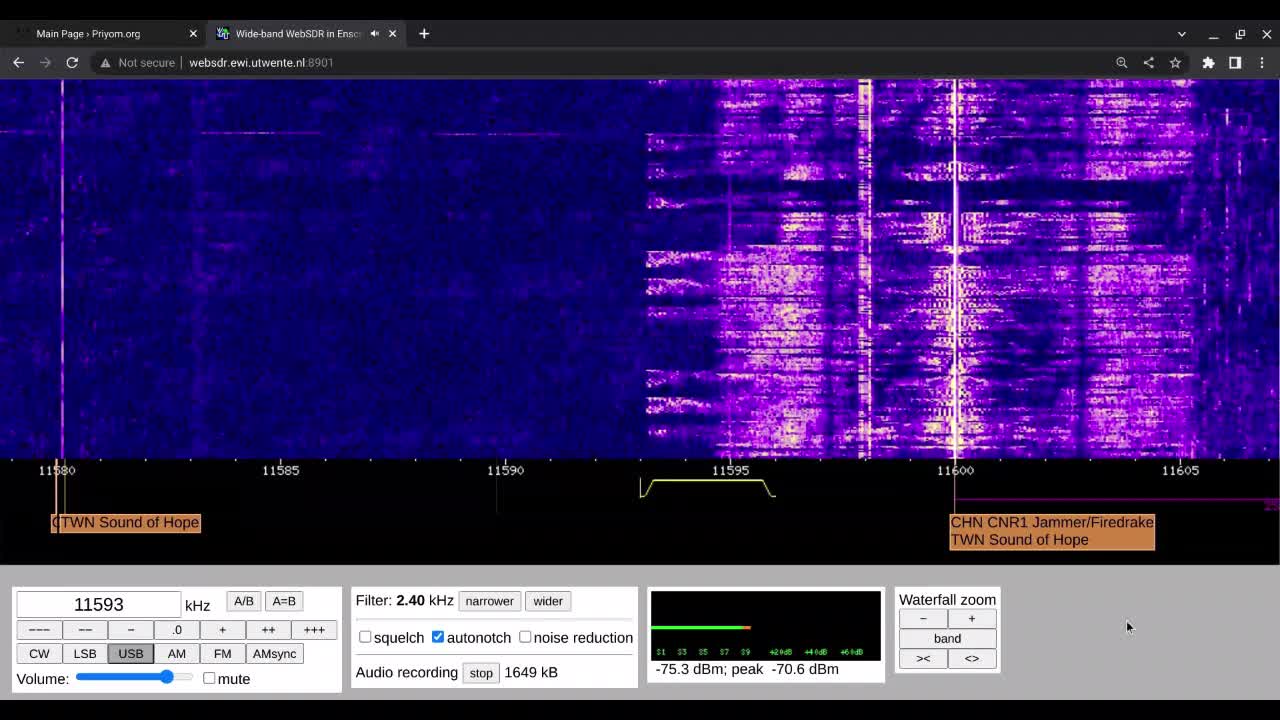Open the Not secure site info warning

pyautogui.click(x=137, y=62)
